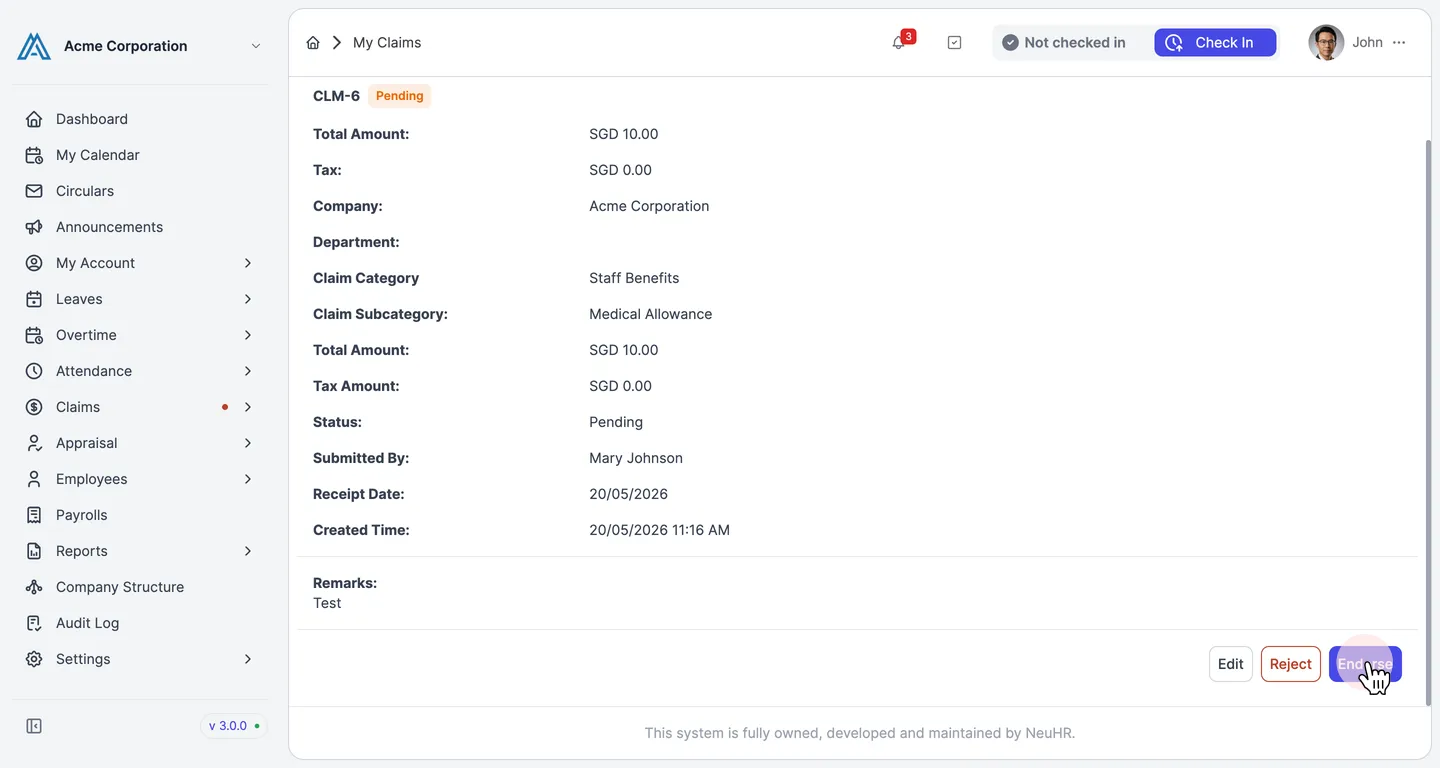
Task: Click the Employees person icon
Action: tap(34, 479)
